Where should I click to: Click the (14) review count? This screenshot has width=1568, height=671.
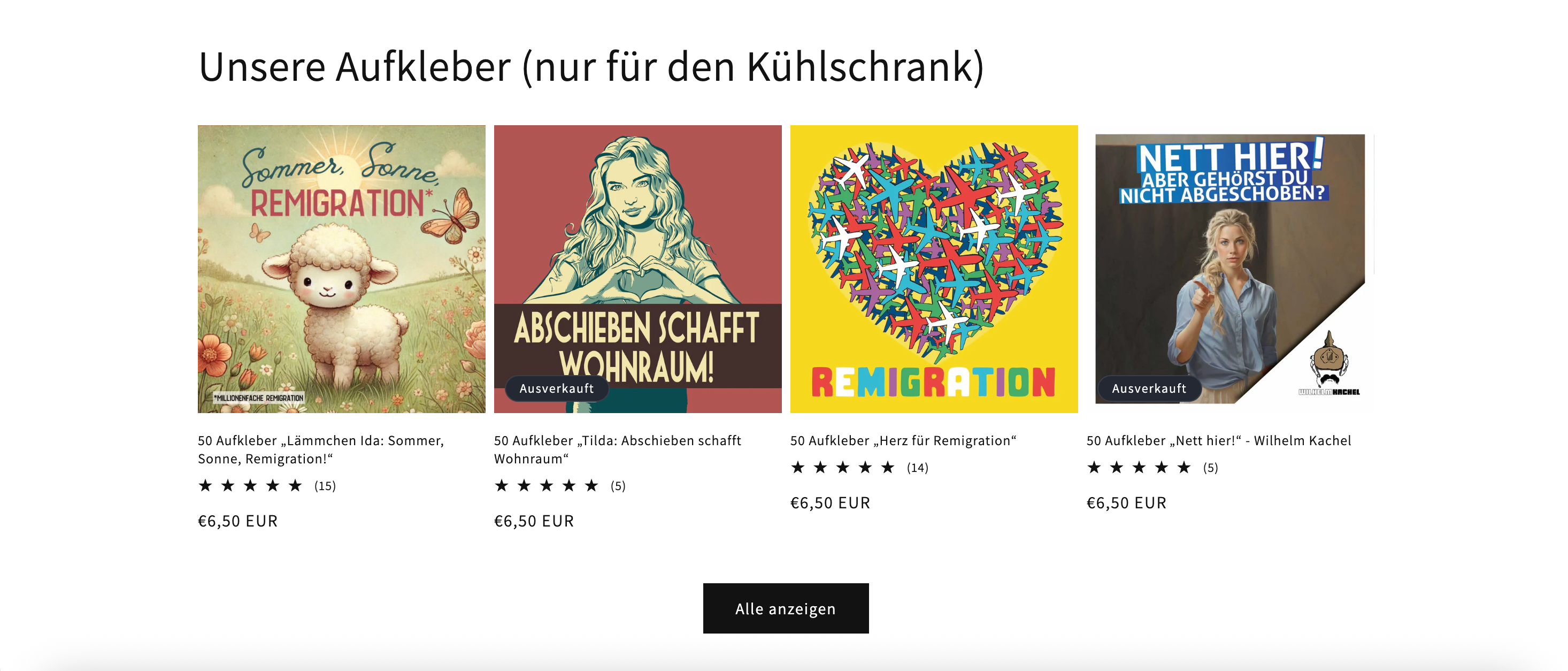pos(917,468)
